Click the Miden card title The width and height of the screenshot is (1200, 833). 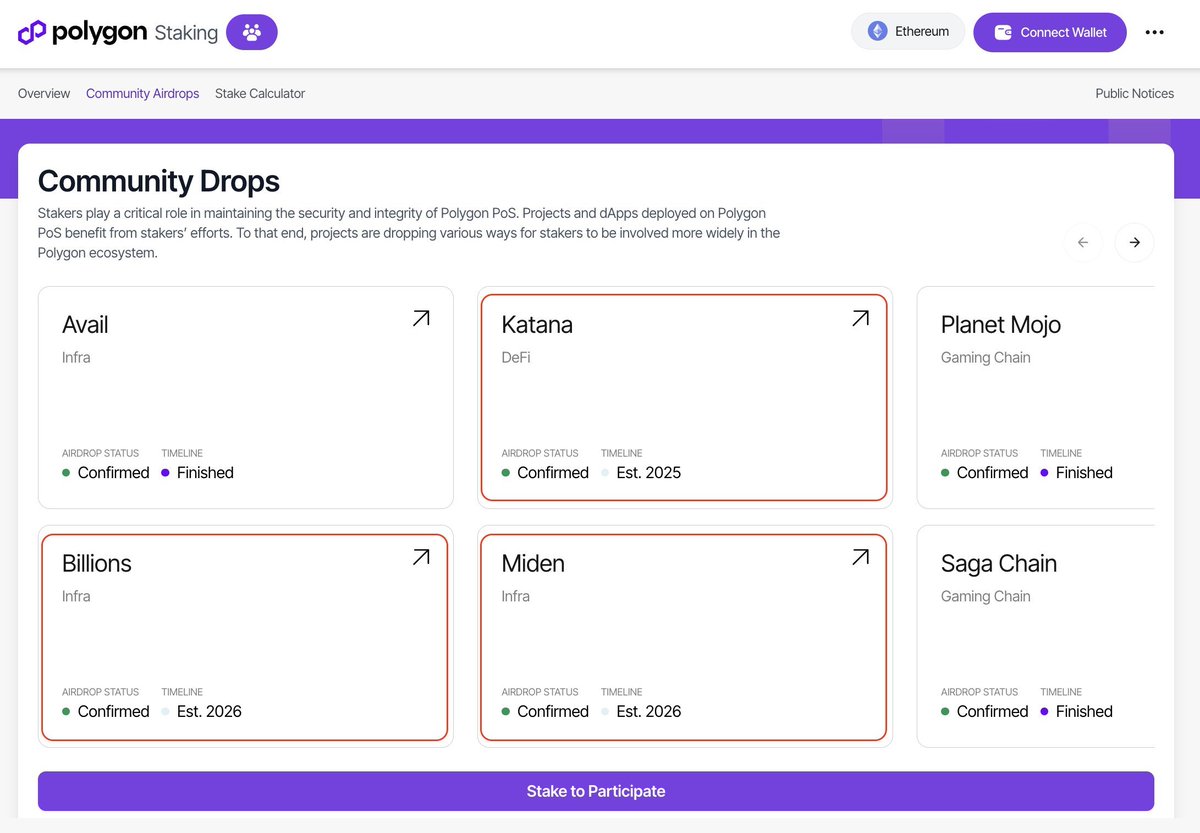click(x=533, y=564)
